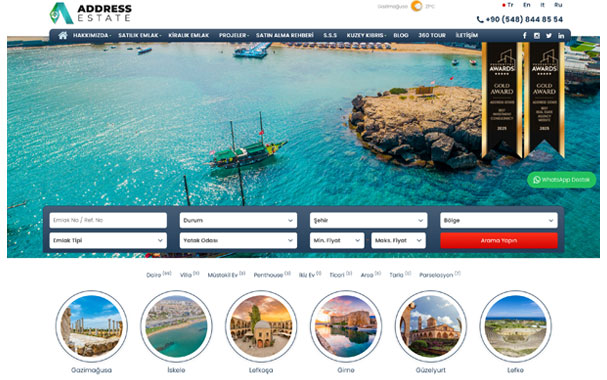607x380 pixels.
Task: Click the phone number +90 (548) 844 85 54
Action: (520, 19)
